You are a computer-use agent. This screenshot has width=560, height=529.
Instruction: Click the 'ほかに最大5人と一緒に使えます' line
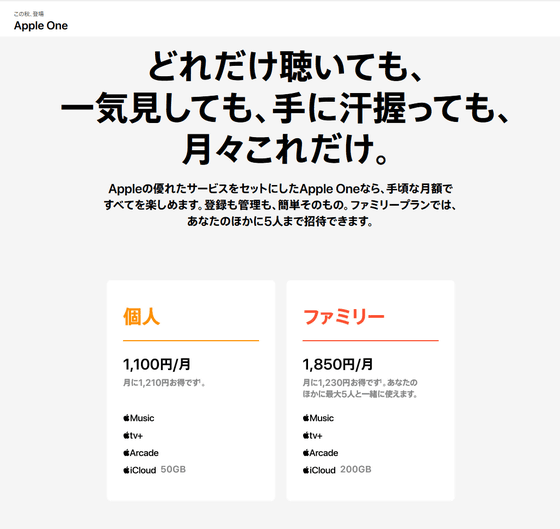tap(360, 394)
